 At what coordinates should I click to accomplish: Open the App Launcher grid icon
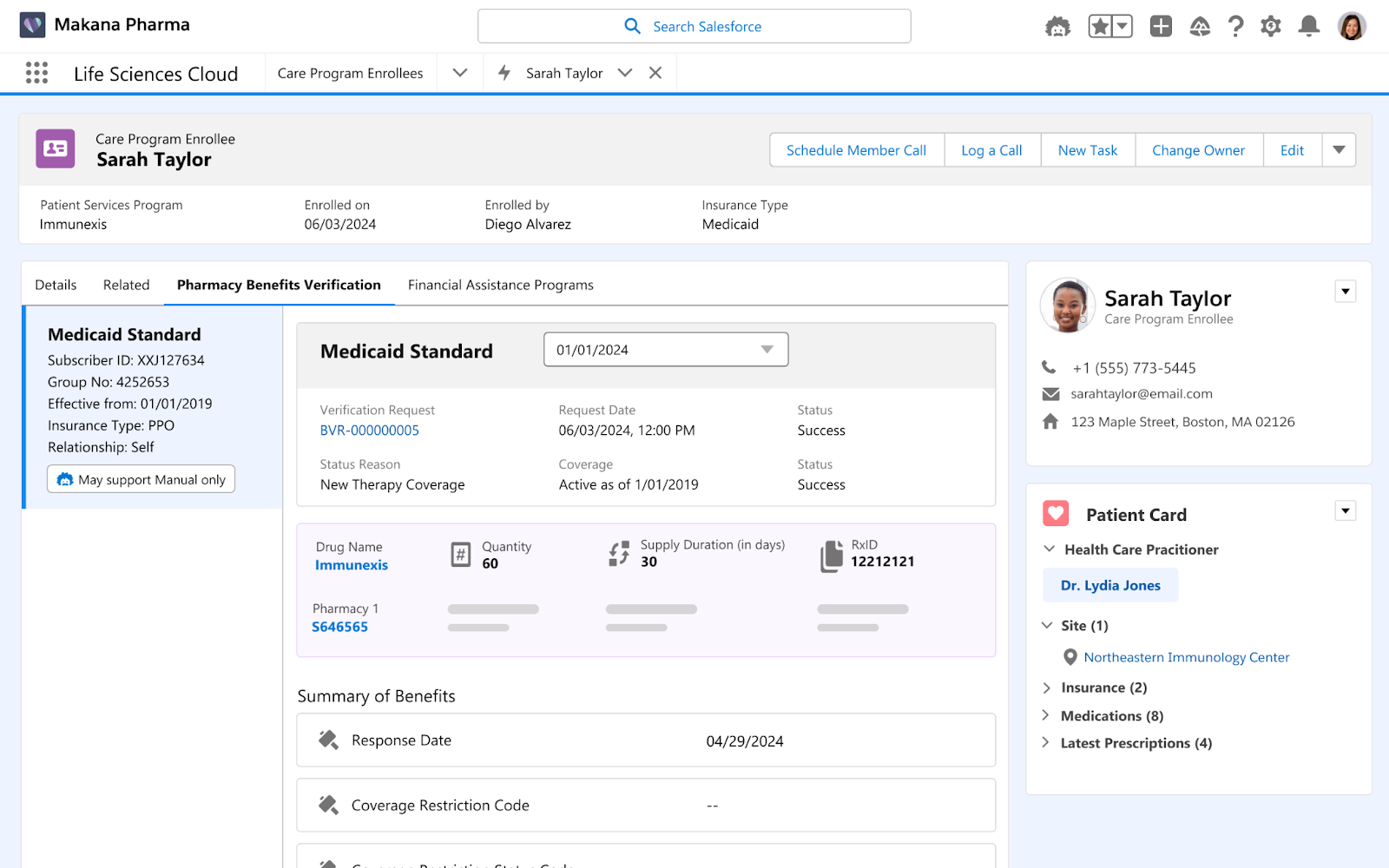[36, 73]
